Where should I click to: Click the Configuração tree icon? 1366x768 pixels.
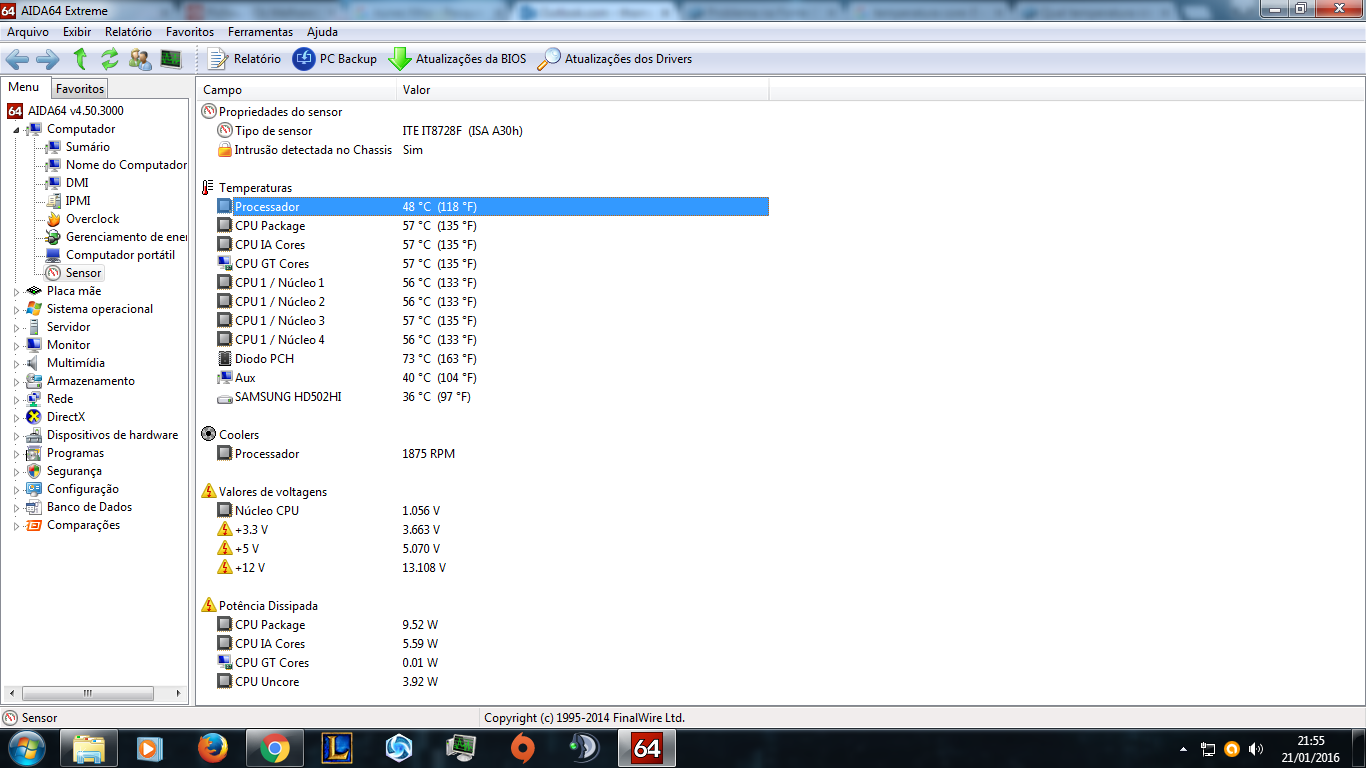(x=34, y=489)
